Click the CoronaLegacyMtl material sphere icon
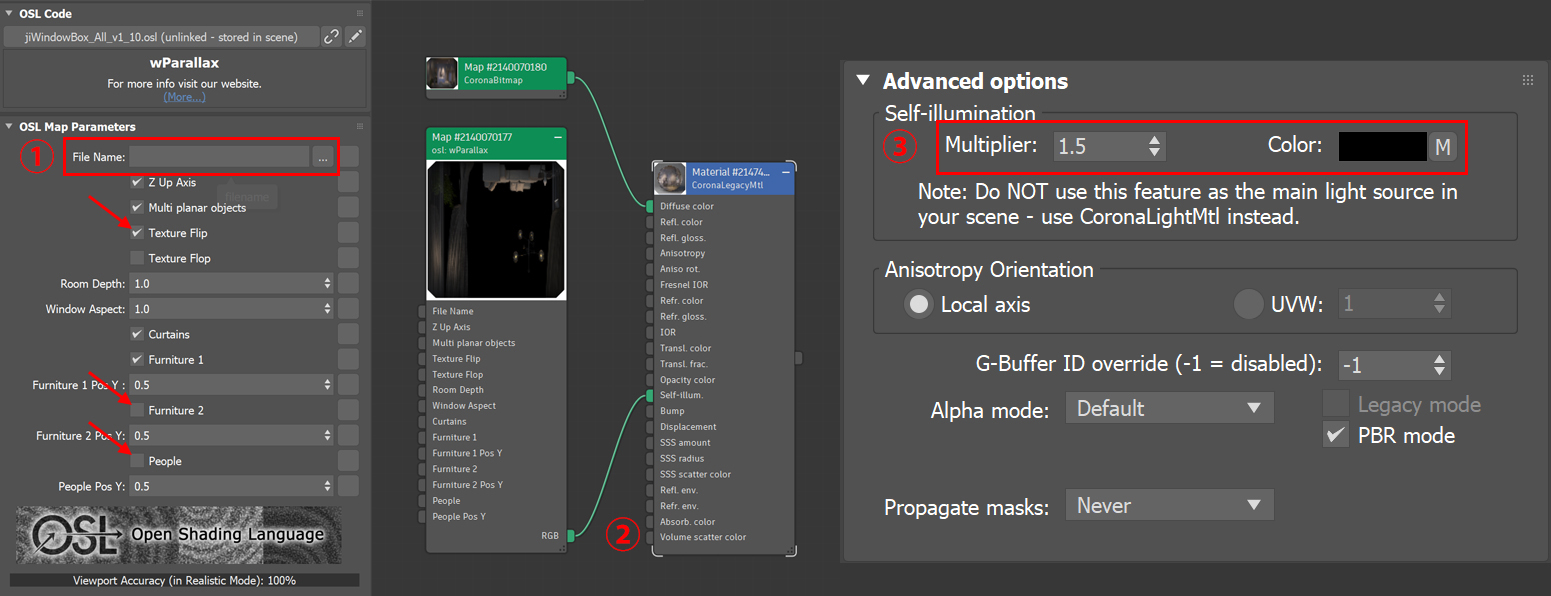The width and height of the screenshot is (1551, 596). tap(670, 179)
